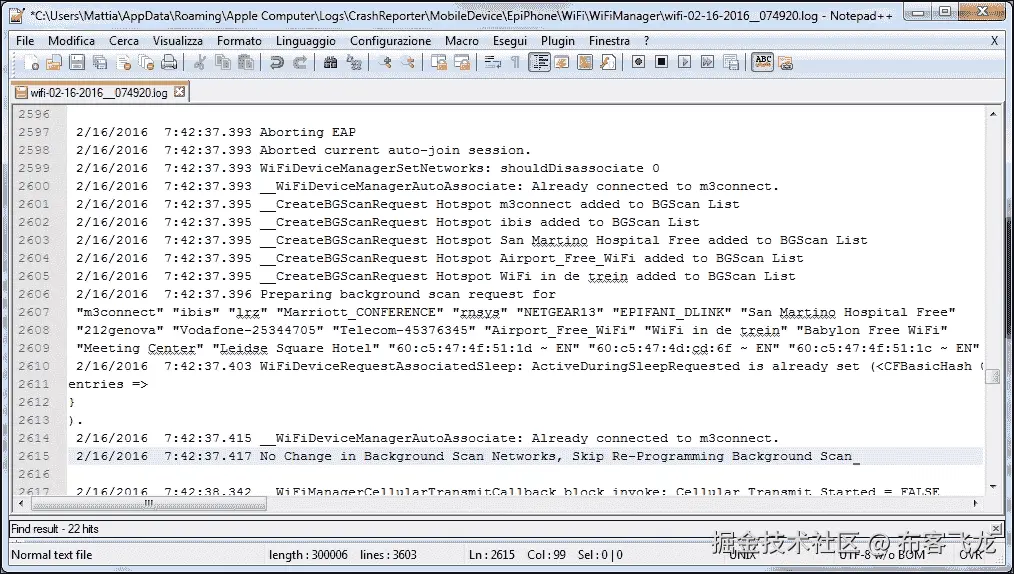Click the 'Aborting EAP' log line

215,132
